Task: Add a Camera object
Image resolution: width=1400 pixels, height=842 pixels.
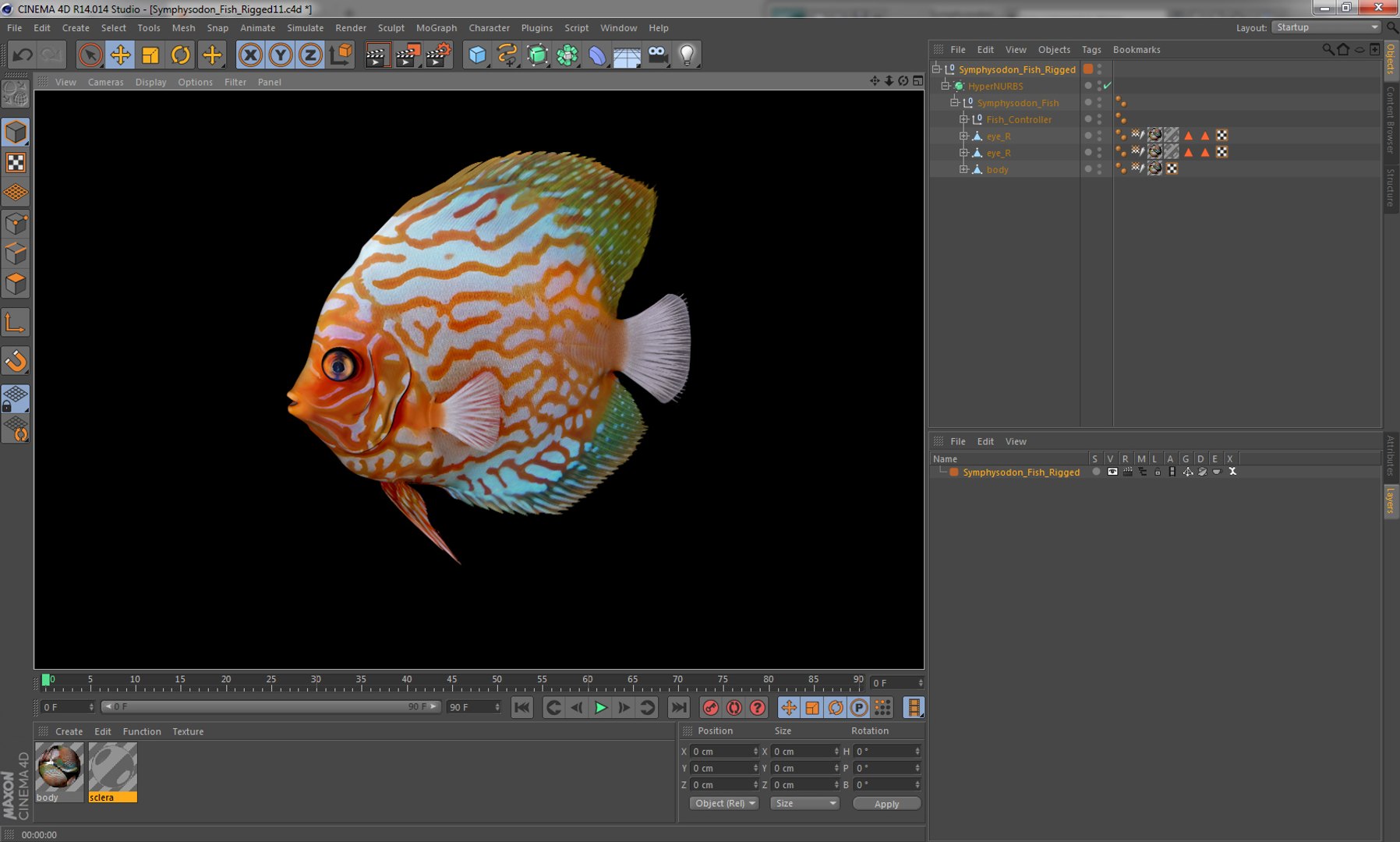Action: 657,55
